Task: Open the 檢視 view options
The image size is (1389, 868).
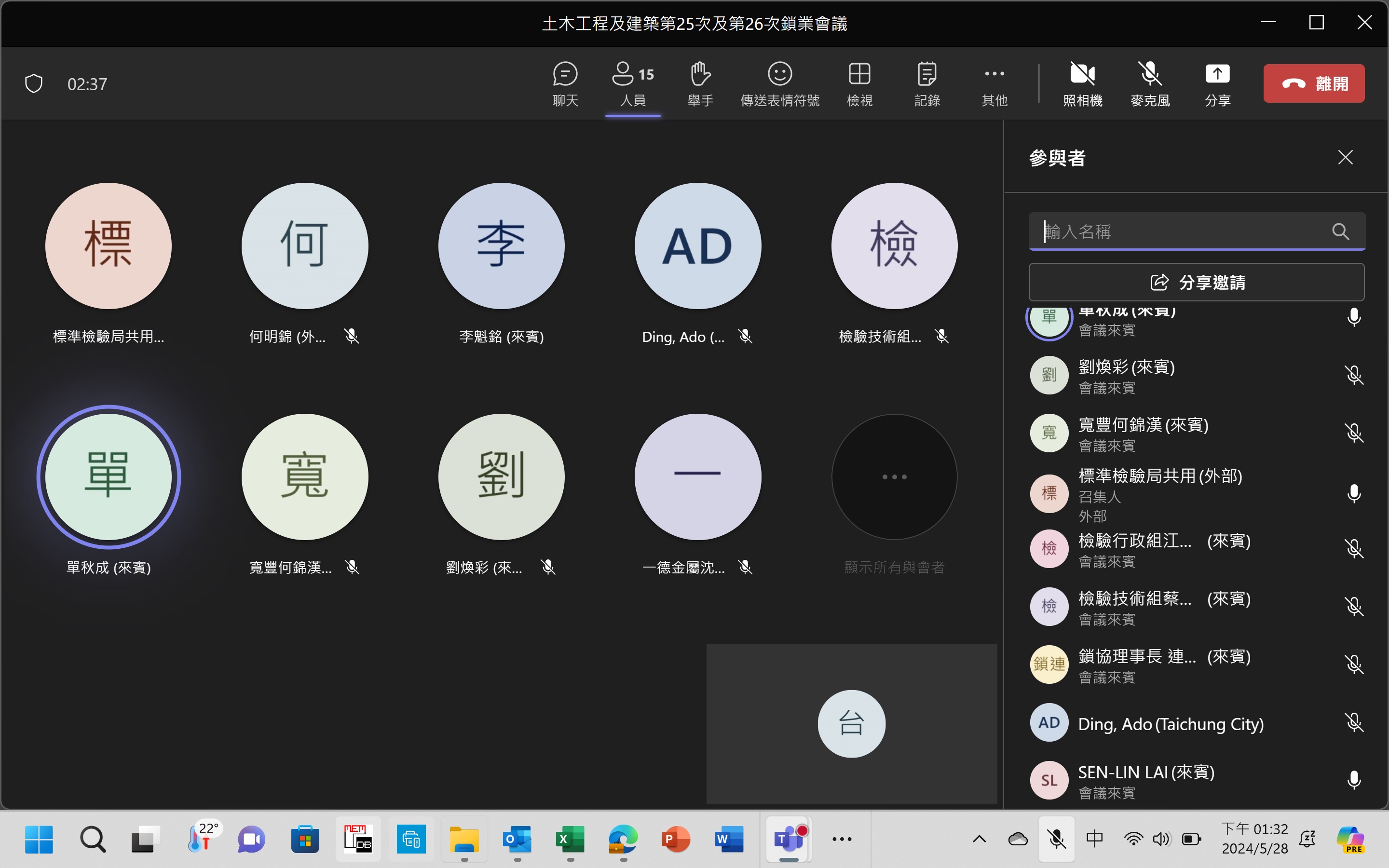Action: [x=859, y=84]
